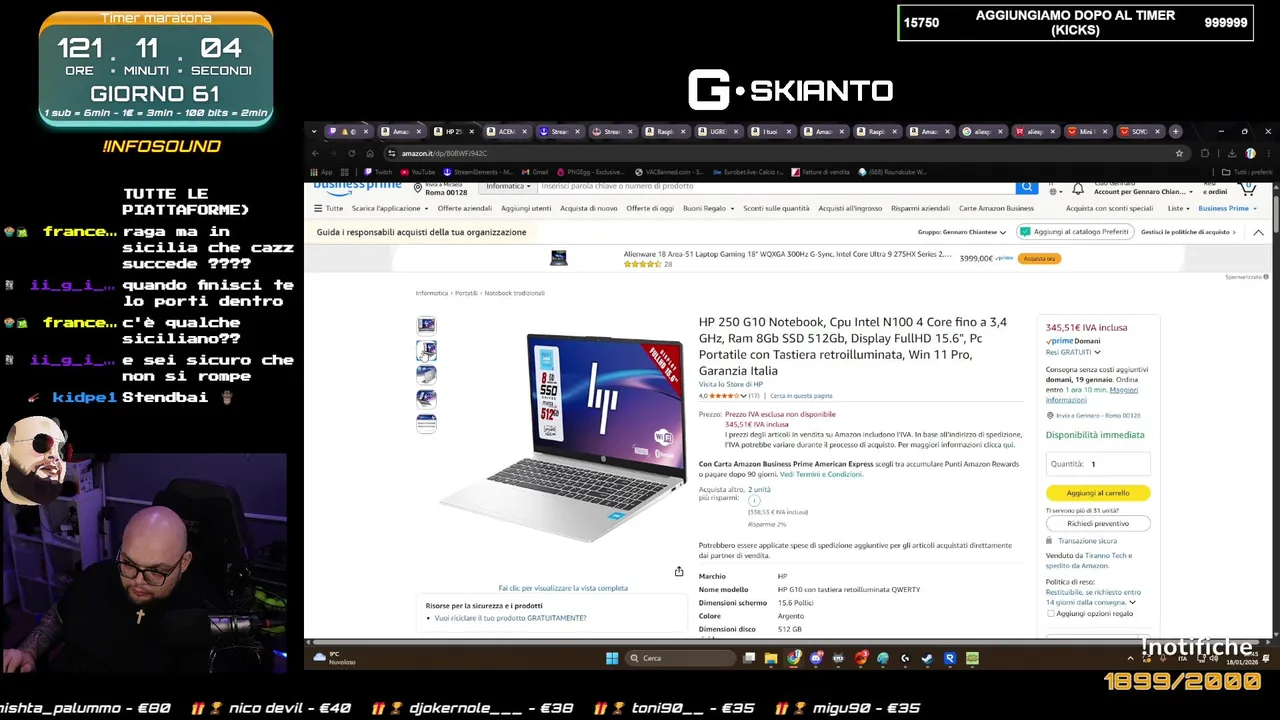Expand the Informatica search category dropdown

coord(508,186)
